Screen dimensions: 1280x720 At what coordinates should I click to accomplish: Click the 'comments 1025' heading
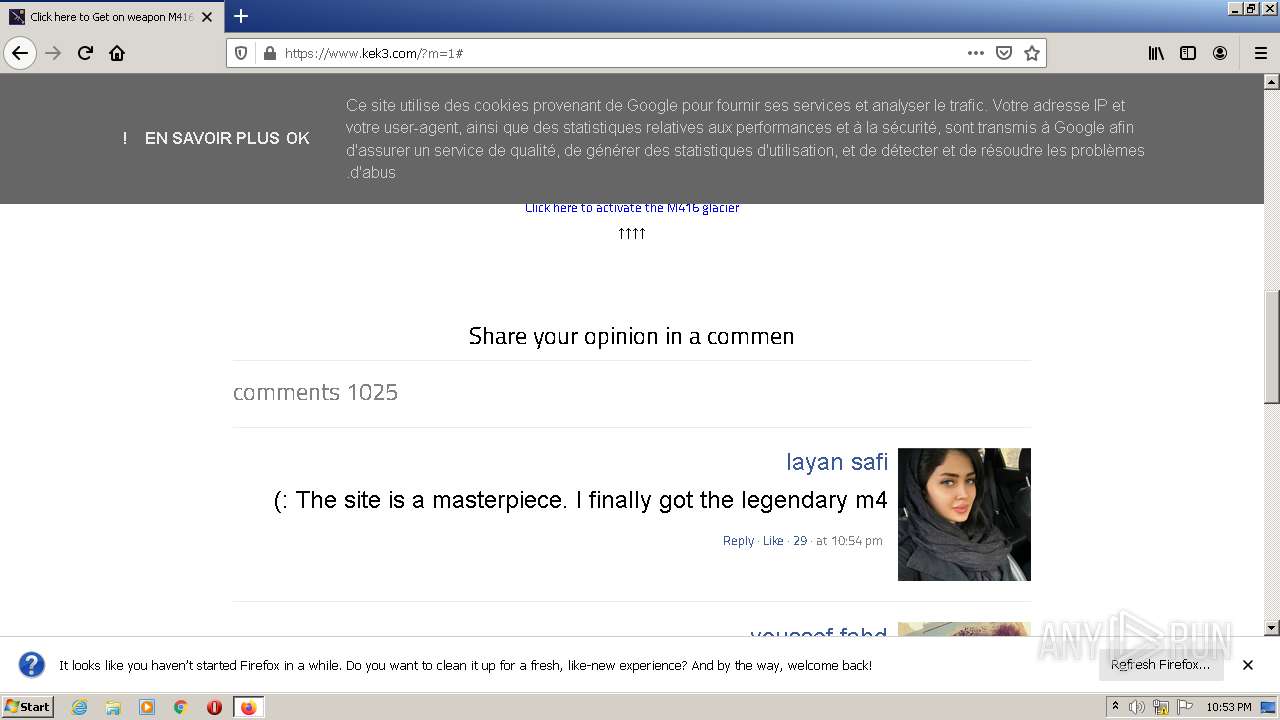pos(315,392)
